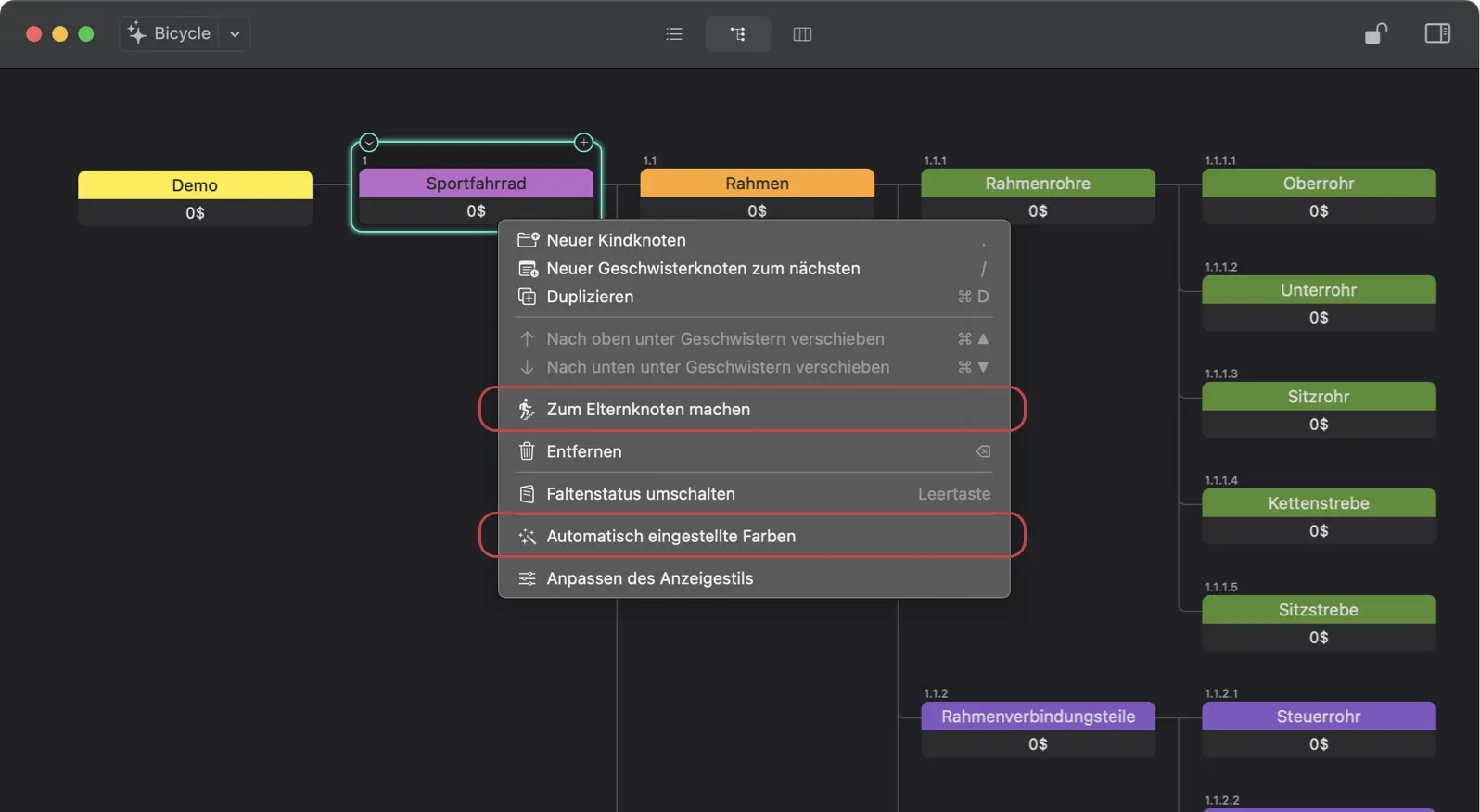Image resolution: width=1480 pixels, height=812 pixels.
Task: Toggle the unlock padlock icon
Action: [x=1375, y=34]
